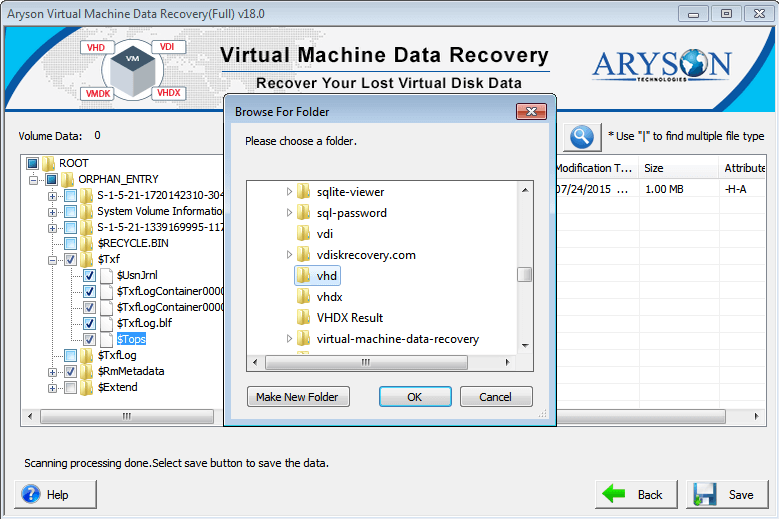Click the $RmMetadata folder icon
779x519 pixels.
(86, 371)
